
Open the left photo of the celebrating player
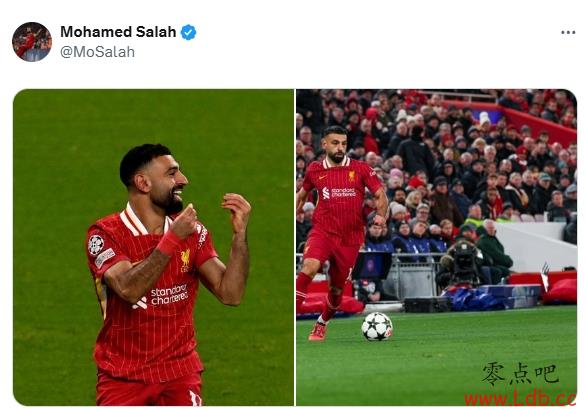[153, 247]
